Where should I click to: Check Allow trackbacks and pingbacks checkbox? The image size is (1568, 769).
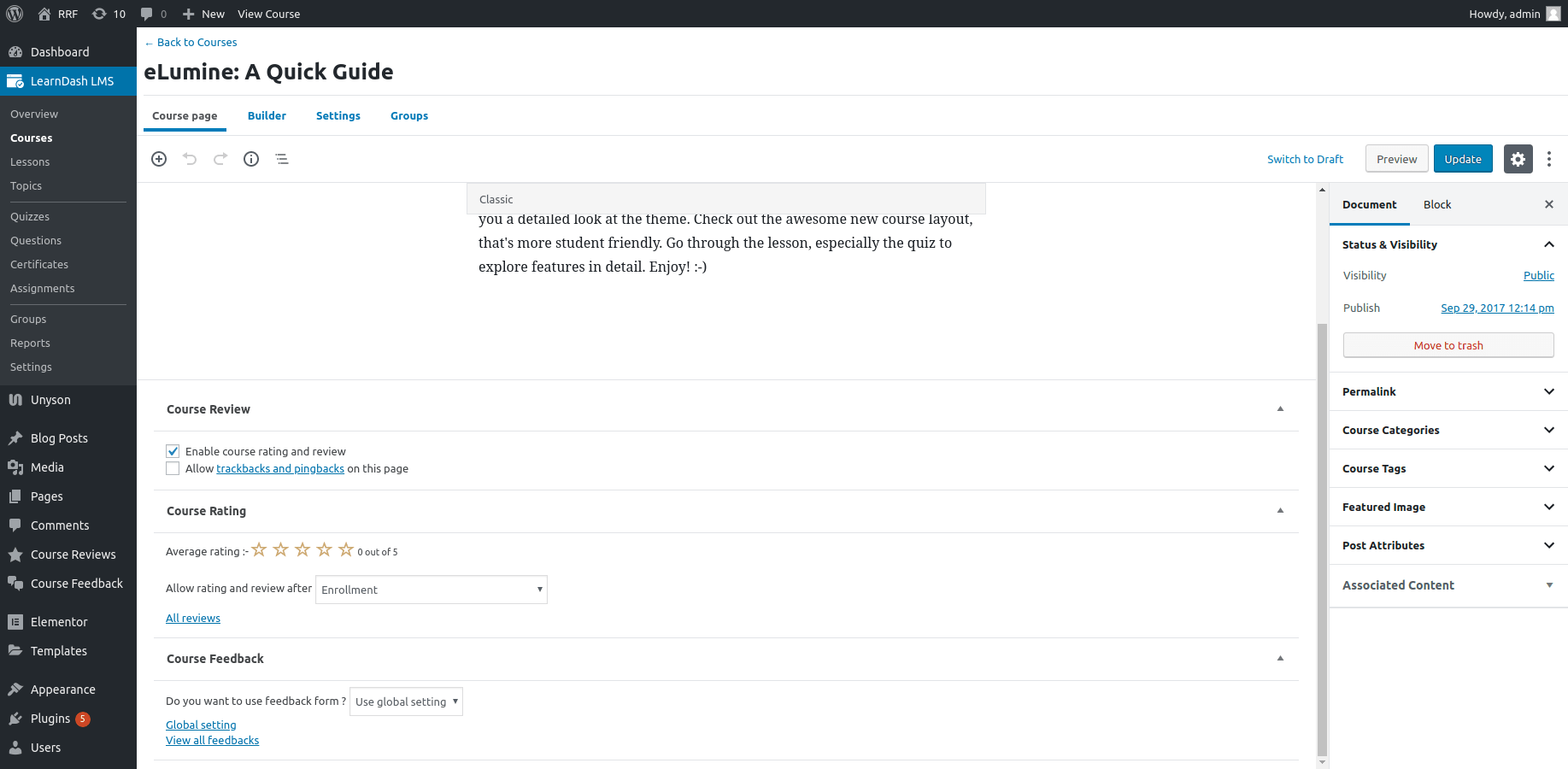coord(173,468)
